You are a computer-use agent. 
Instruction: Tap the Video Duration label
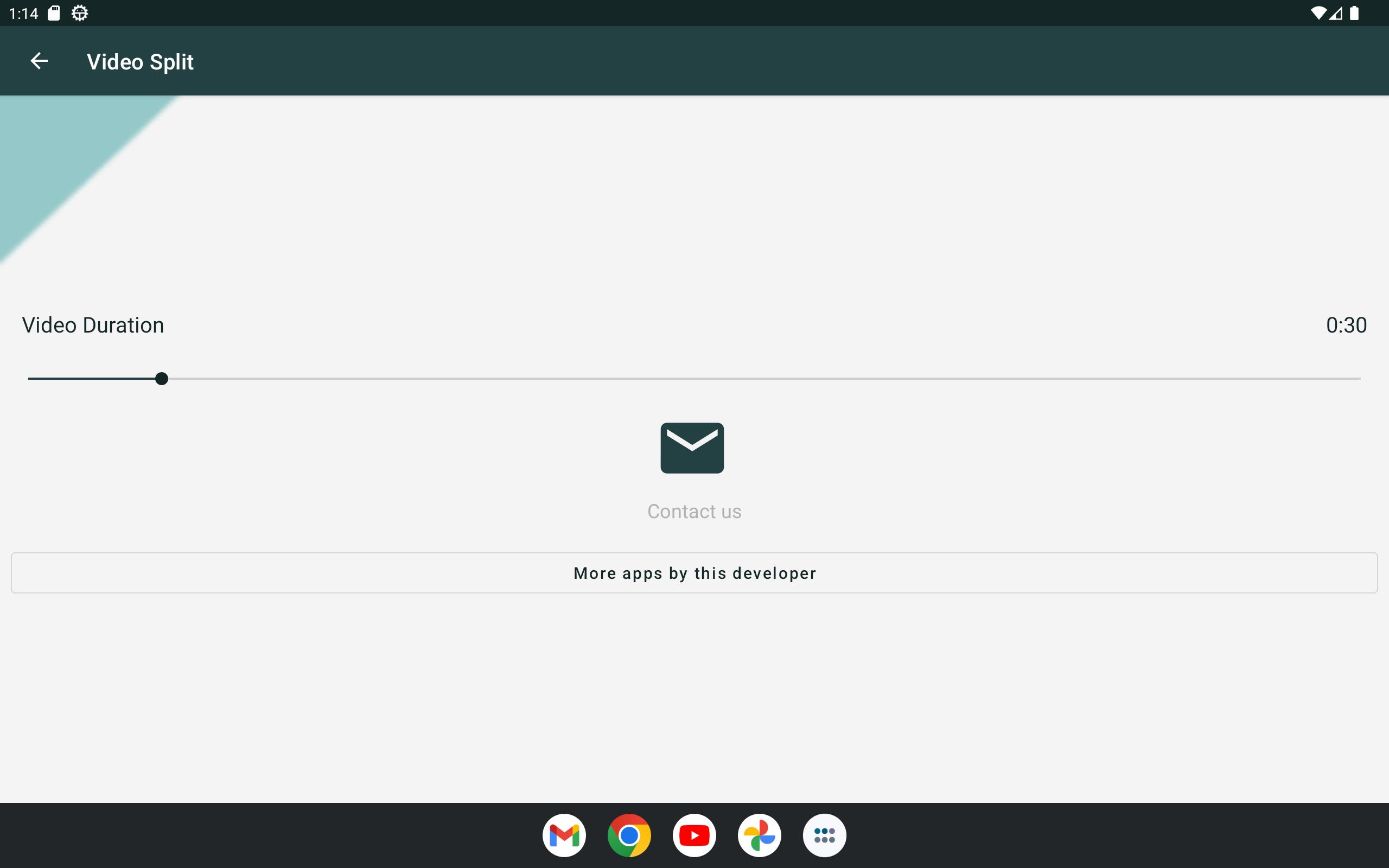tap(93, 325)
